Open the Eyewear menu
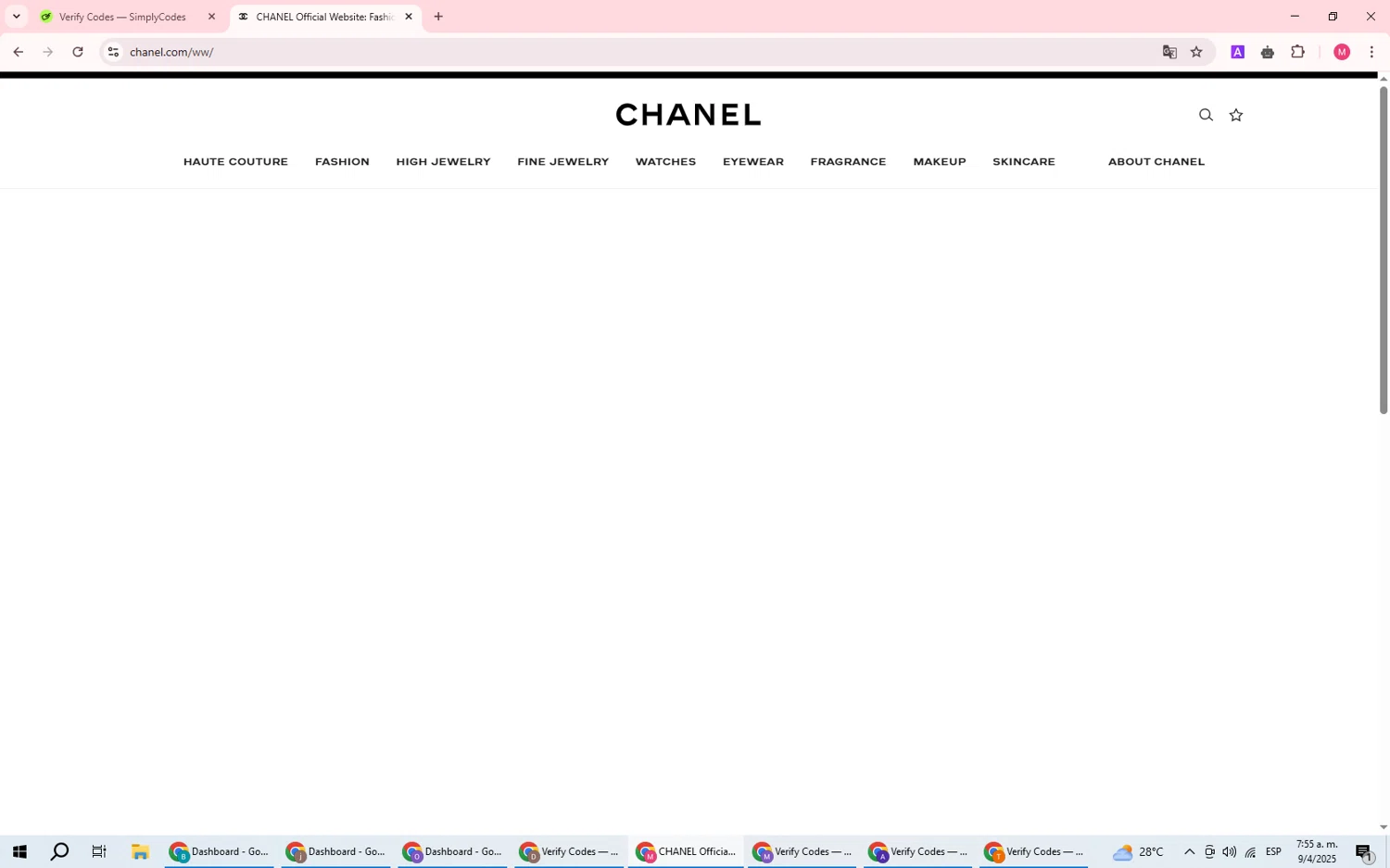Viewport: 1390px width, 868px height. [753, 162]
